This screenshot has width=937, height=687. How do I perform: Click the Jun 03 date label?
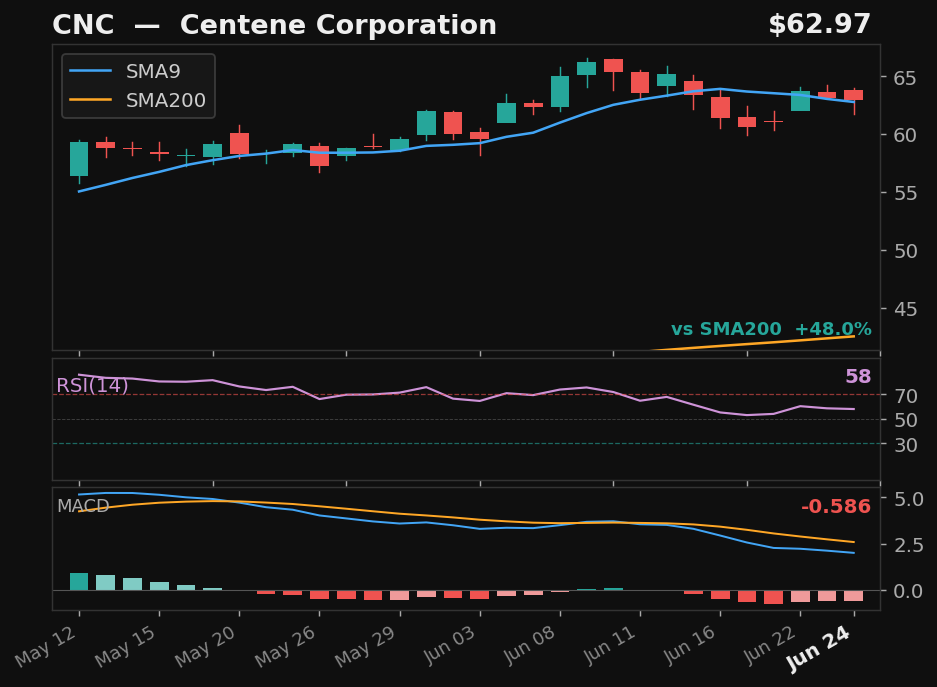click(449, 646)
